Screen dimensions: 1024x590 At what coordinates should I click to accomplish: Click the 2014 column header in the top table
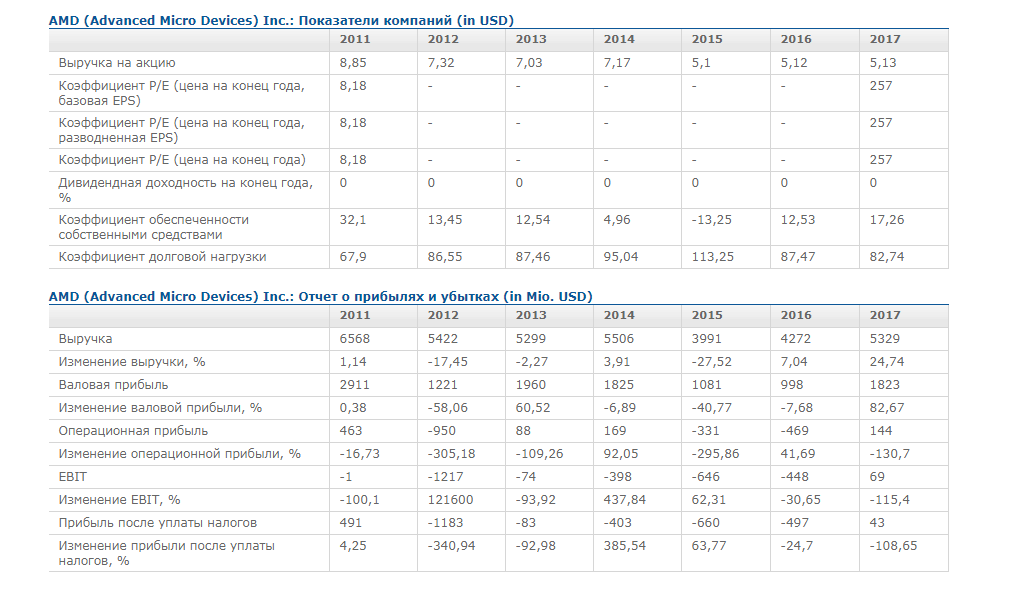click(x=618, y=39)
